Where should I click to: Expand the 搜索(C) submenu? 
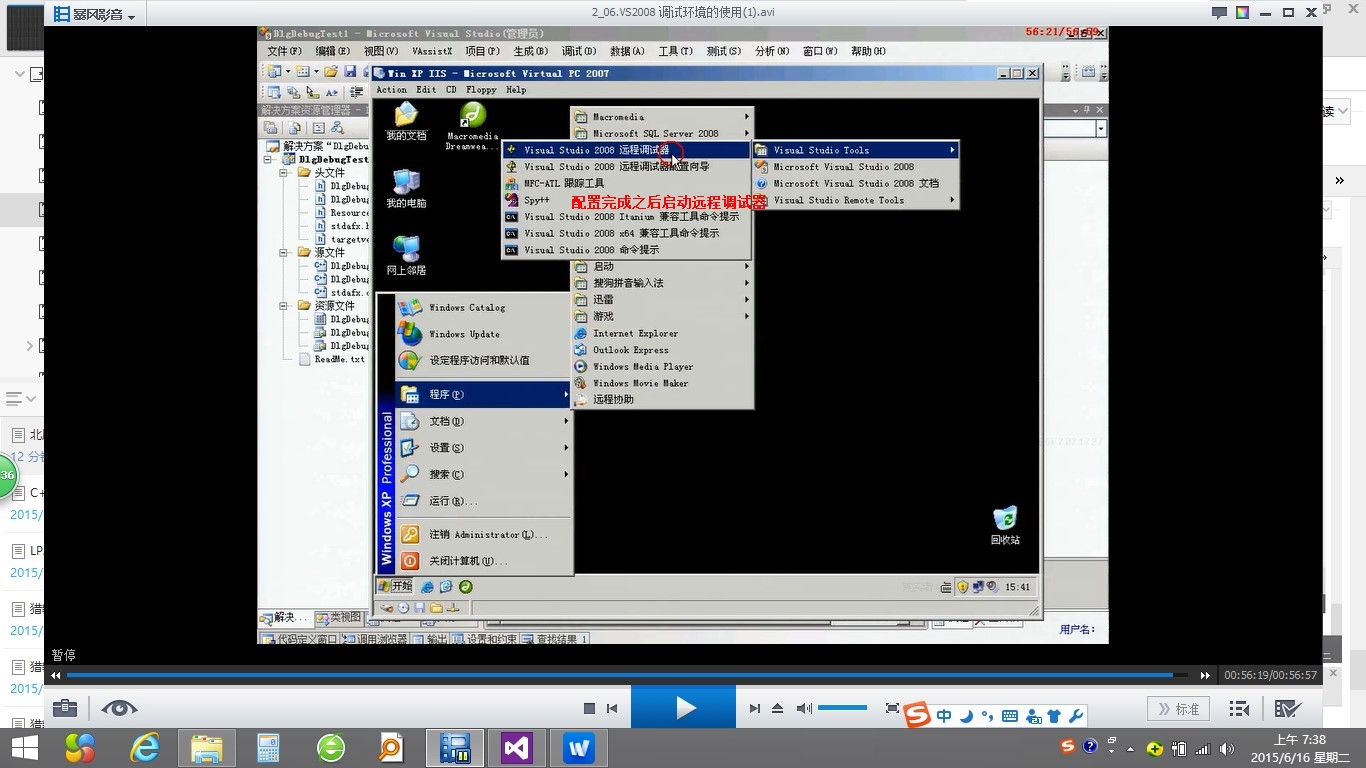point(484,474)
